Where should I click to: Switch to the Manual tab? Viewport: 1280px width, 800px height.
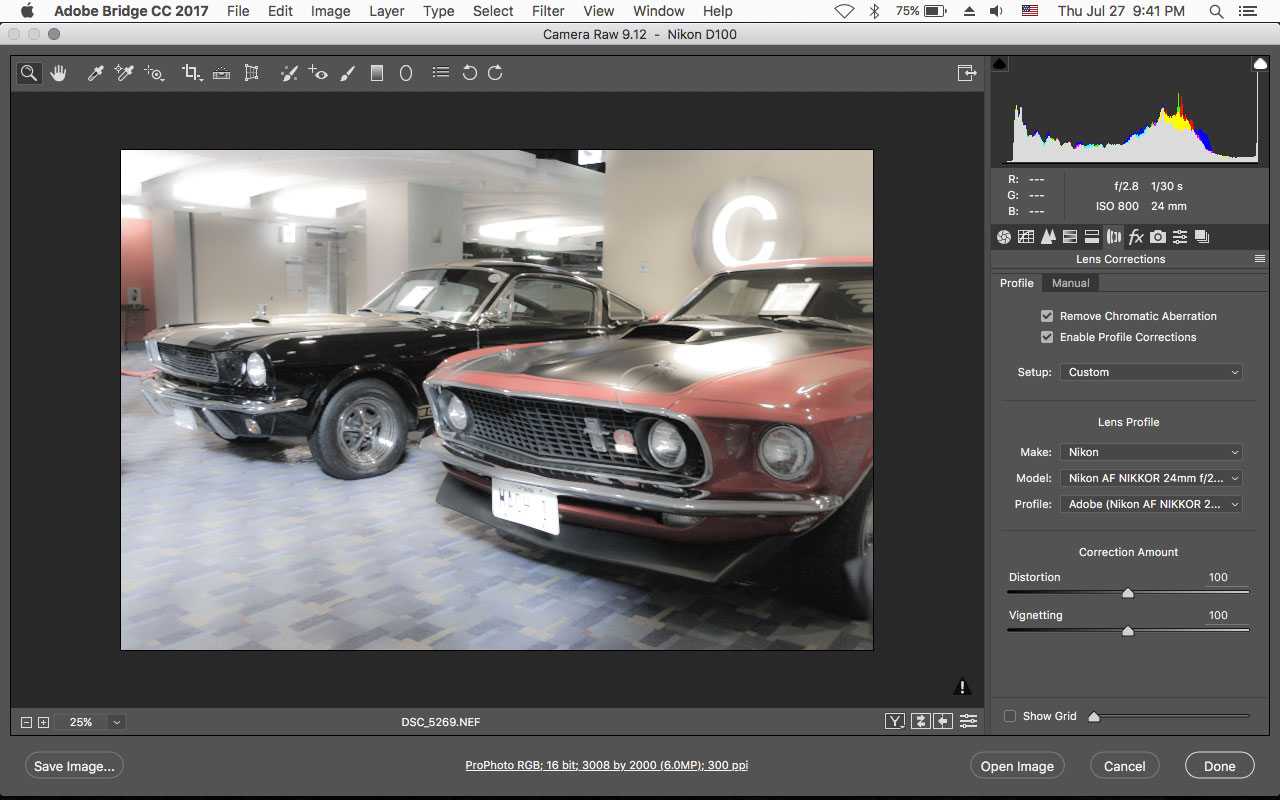(x=1070, y=283)
